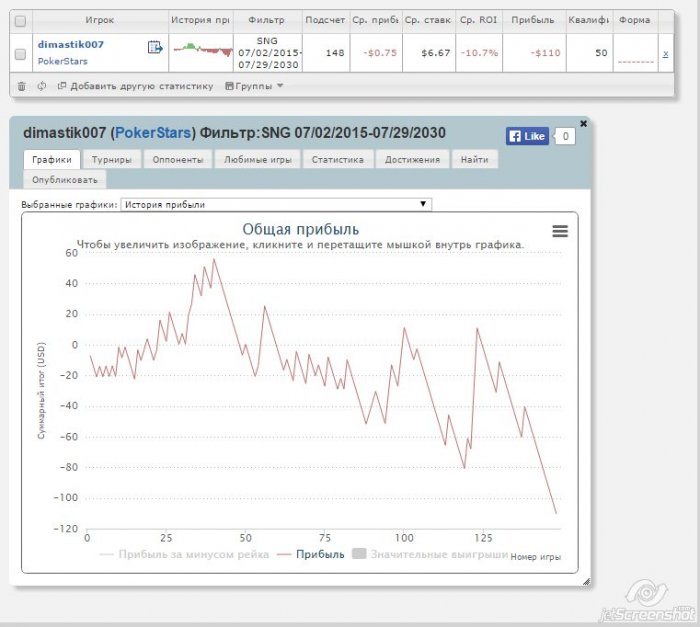
Task: Switch to the Найти tab
Action: tap(475, 159)
